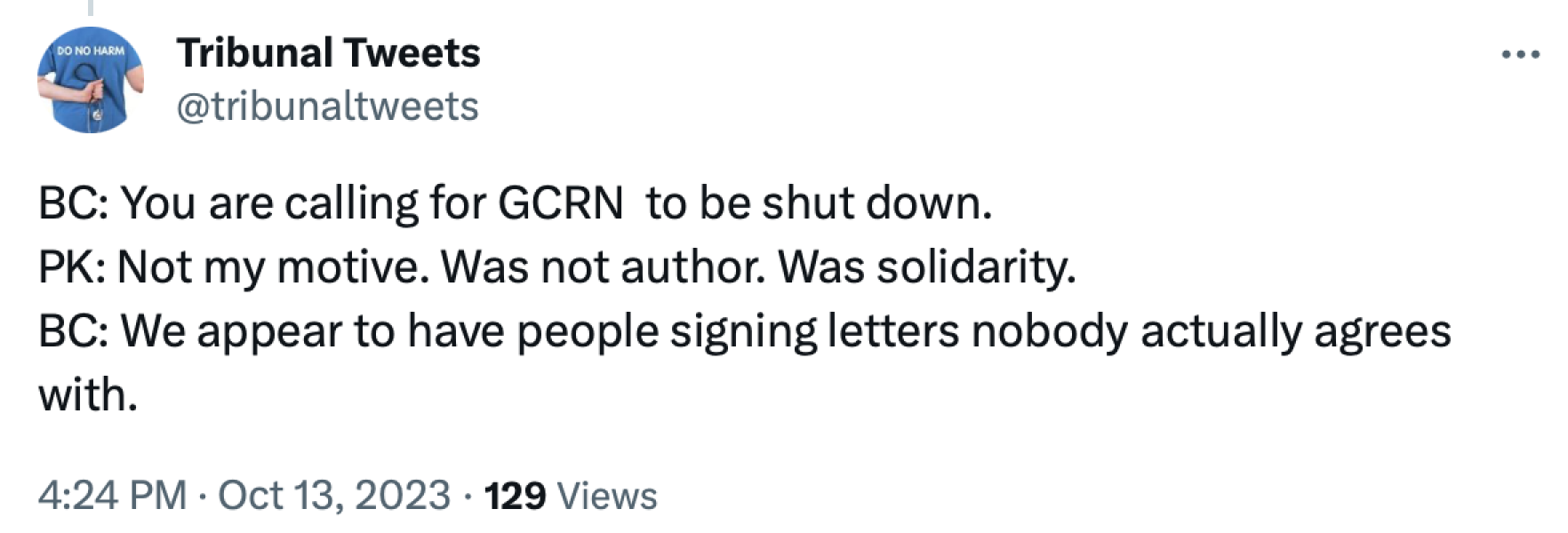
Task: Click the first 'BC:' speaker label
Action: point(73,203)
